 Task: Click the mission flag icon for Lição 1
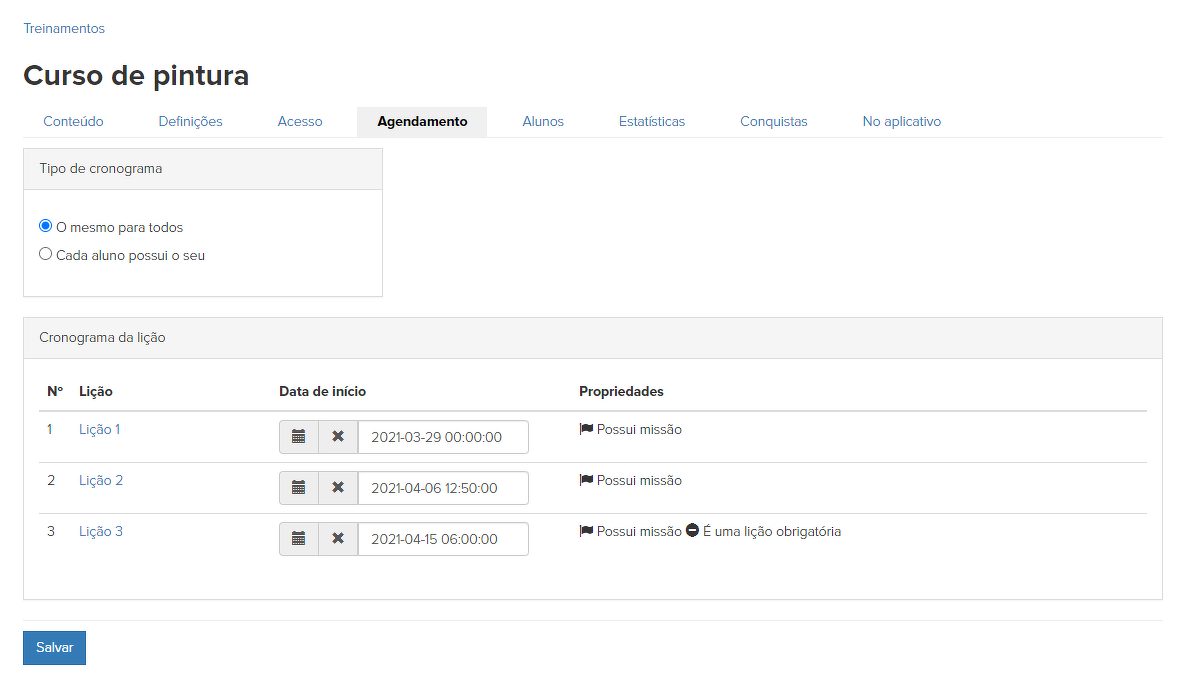tap(586, 429)
